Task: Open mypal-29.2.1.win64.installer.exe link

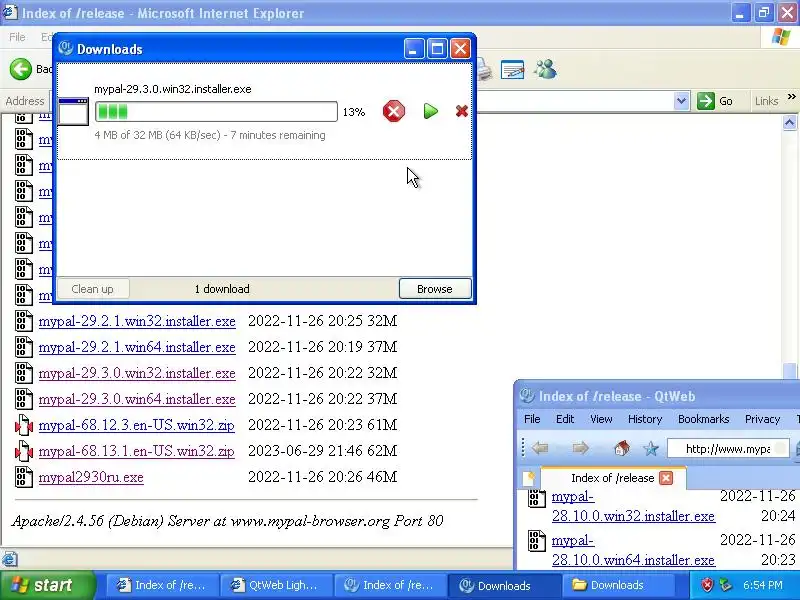Action: [x=137, y=347]
